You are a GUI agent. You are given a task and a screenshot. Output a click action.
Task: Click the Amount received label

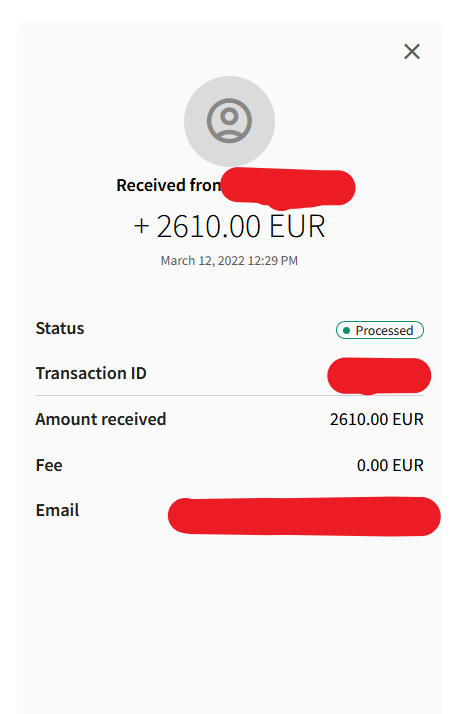(x=101, y=419)
